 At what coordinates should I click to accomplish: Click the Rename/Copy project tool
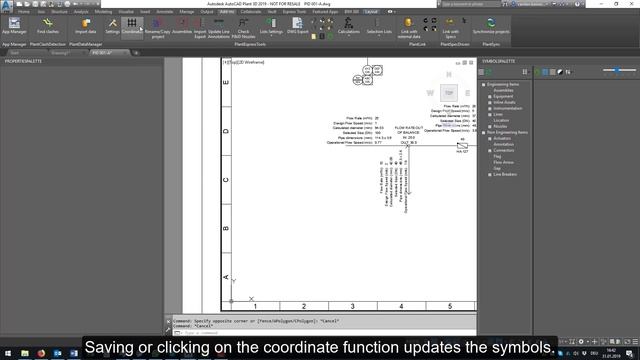(x=158, y=28)
